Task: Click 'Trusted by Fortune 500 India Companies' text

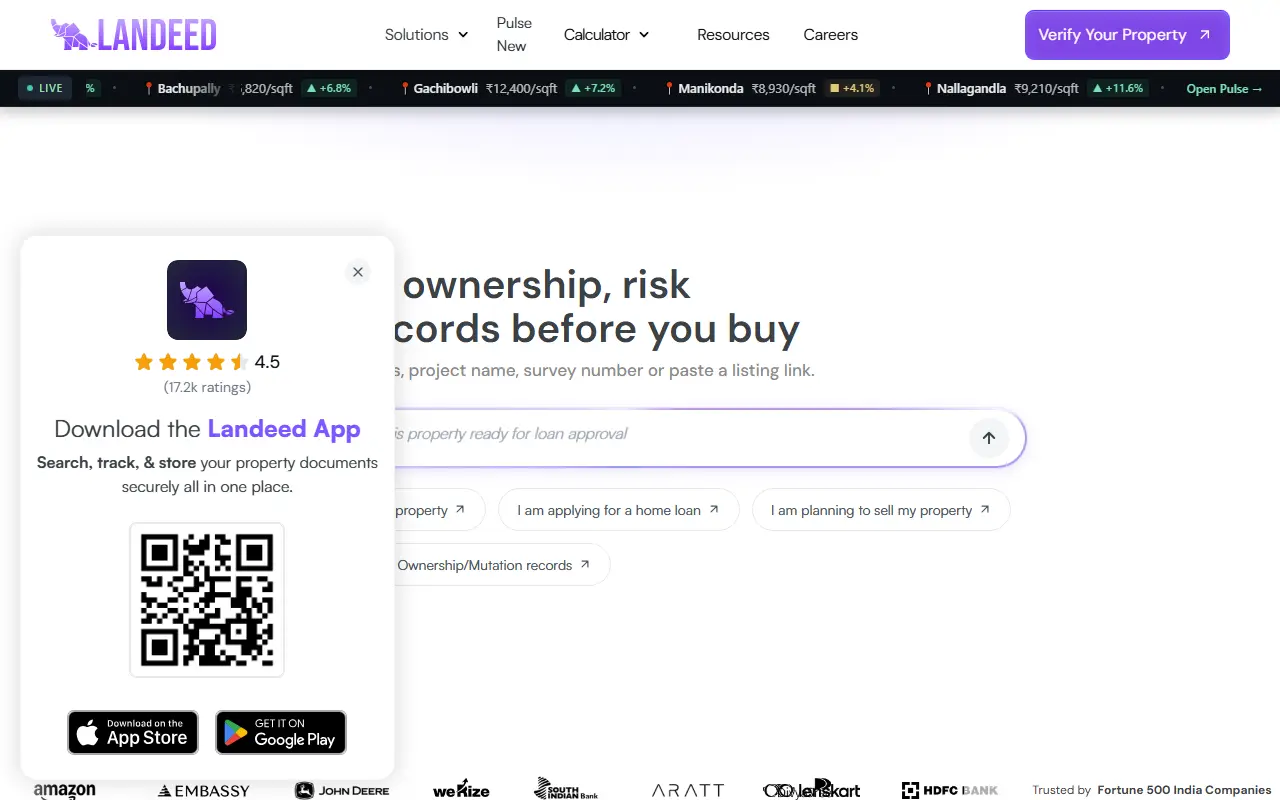Action: click(1152, 790)
